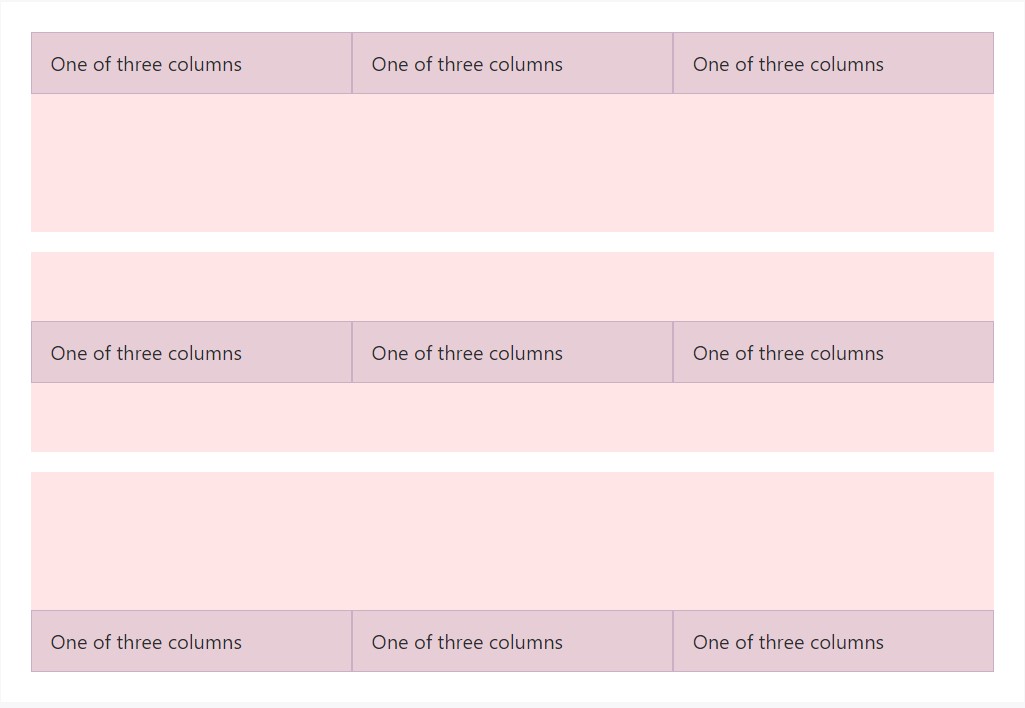
Task: Click white gap between second and third rows
Action: pyautogui.click(x=512, y=462)
